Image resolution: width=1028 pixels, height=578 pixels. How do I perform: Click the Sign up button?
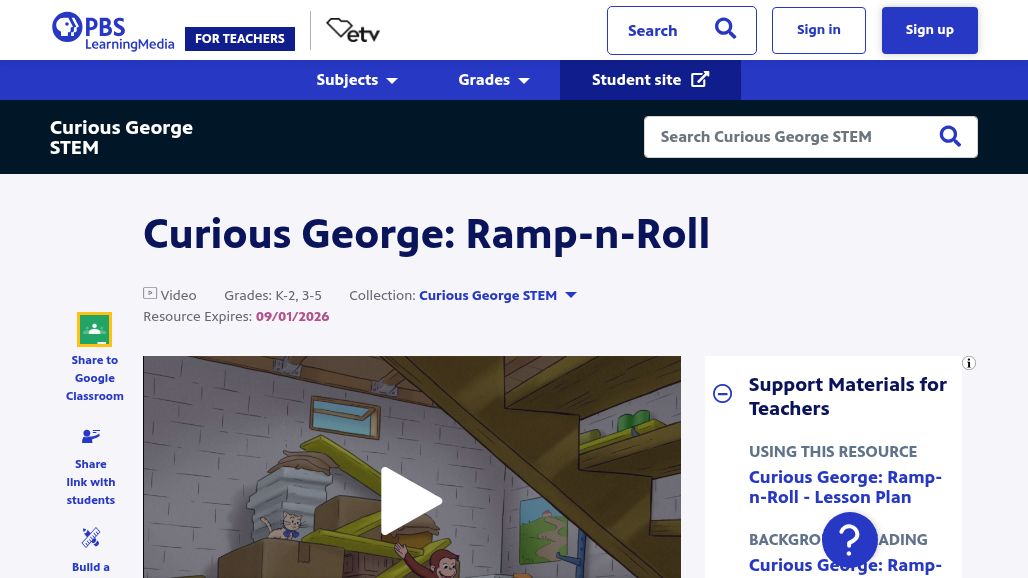[x=929, y=30]
